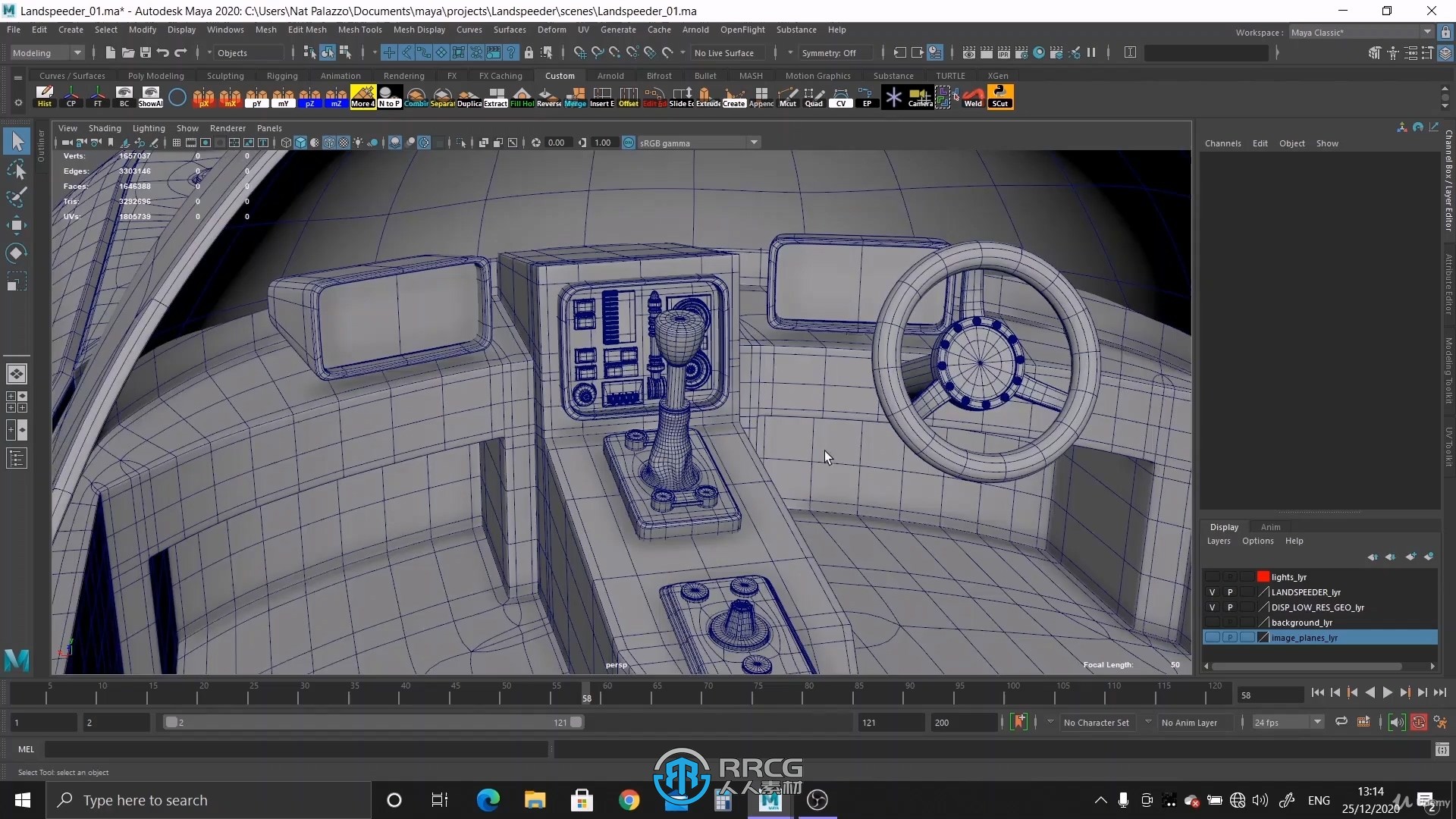This screenshot has width=1456, height=819.
Task: Toggle visibility of background_lyr layer
Action: [x=1212, y=622]
